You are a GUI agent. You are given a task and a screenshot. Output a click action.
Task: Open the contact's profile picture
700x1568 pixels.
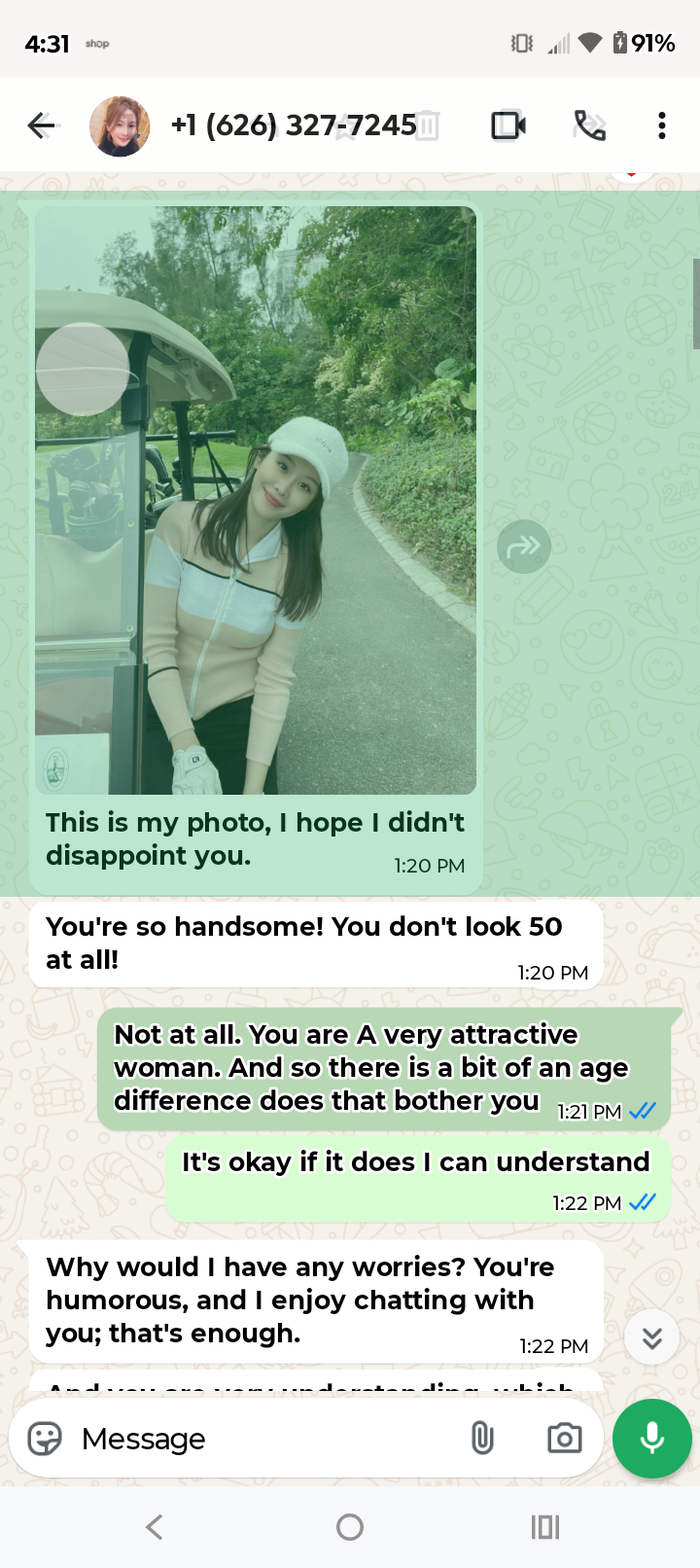(120, 125)
